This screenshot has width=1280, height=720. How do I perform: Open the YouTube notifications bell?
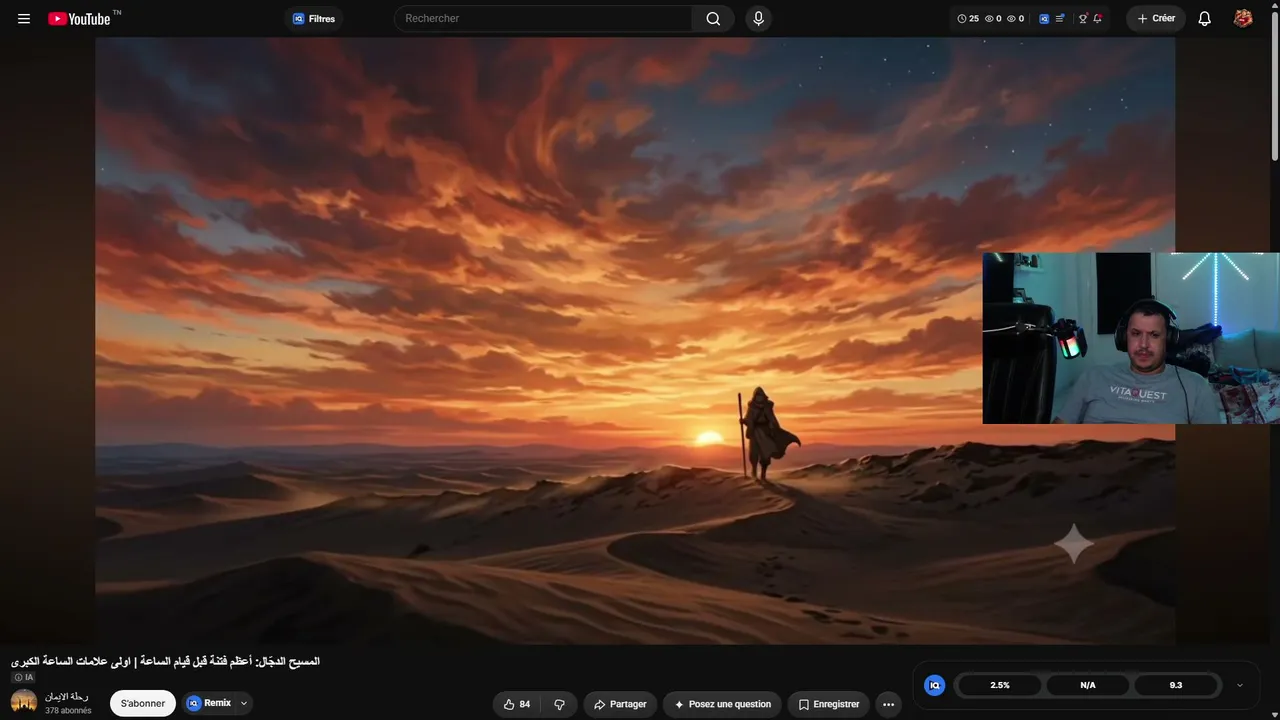tap(1205, 19)
